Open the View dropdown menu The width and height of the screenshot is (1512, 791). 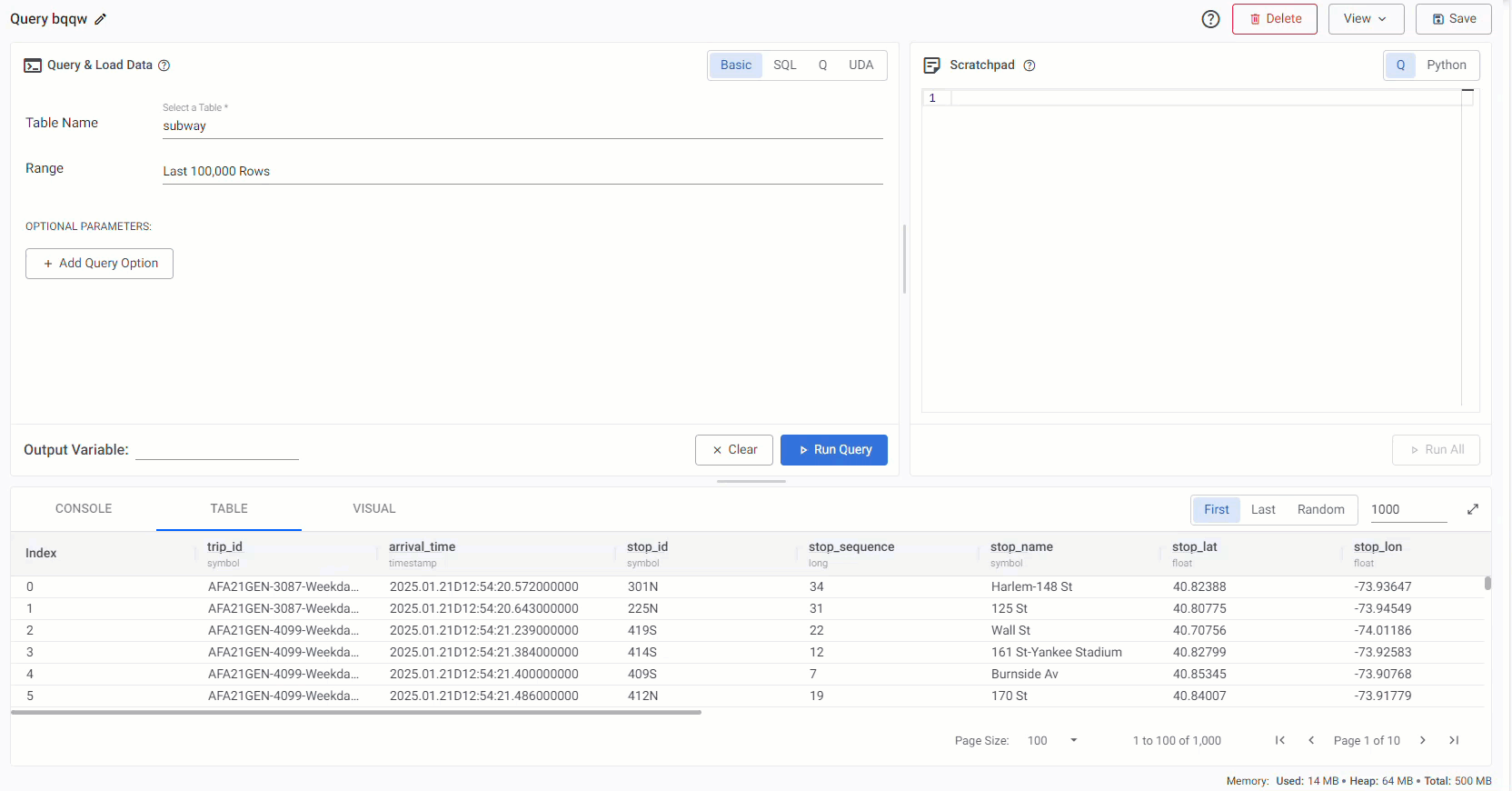1366,19
